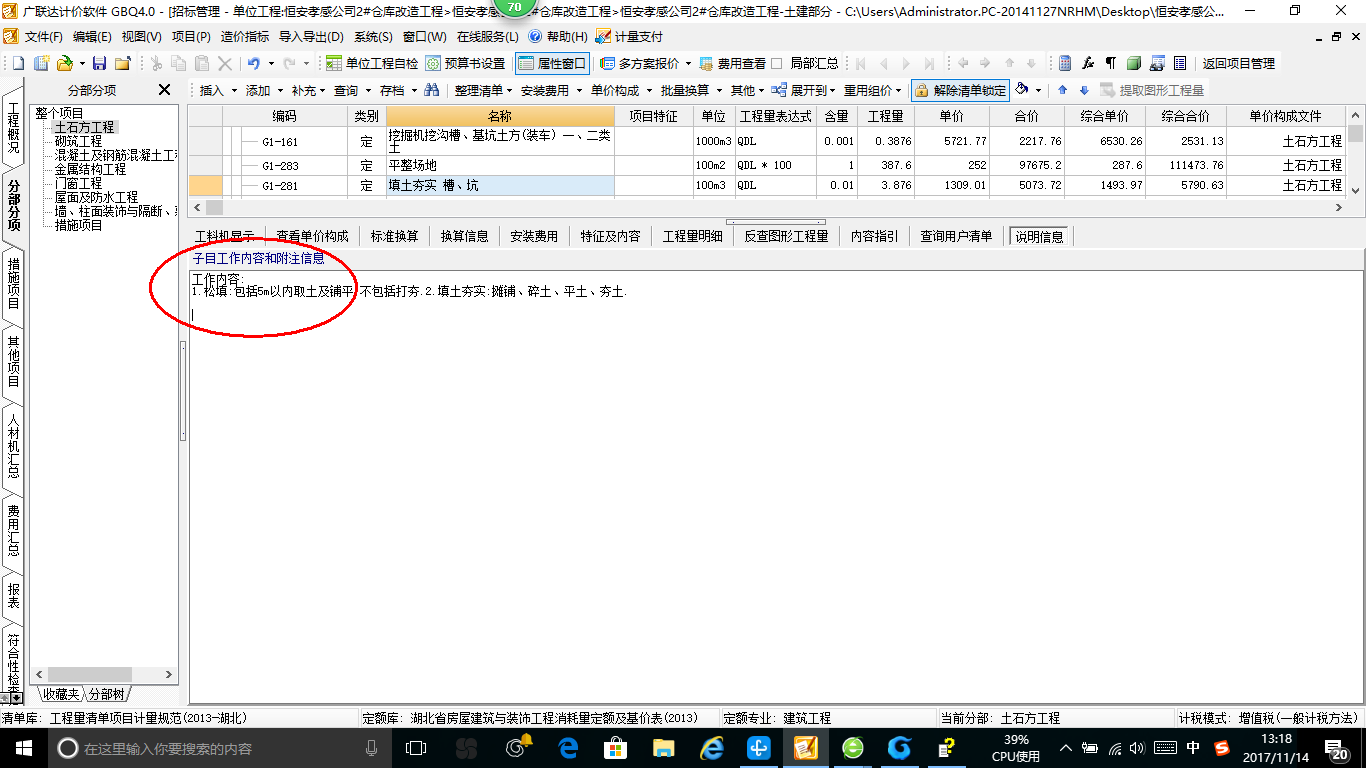This screenshot has width=1366, height=768.
Task: Switch to the 措施项目 side tab
Action: (x=13, y=283)
